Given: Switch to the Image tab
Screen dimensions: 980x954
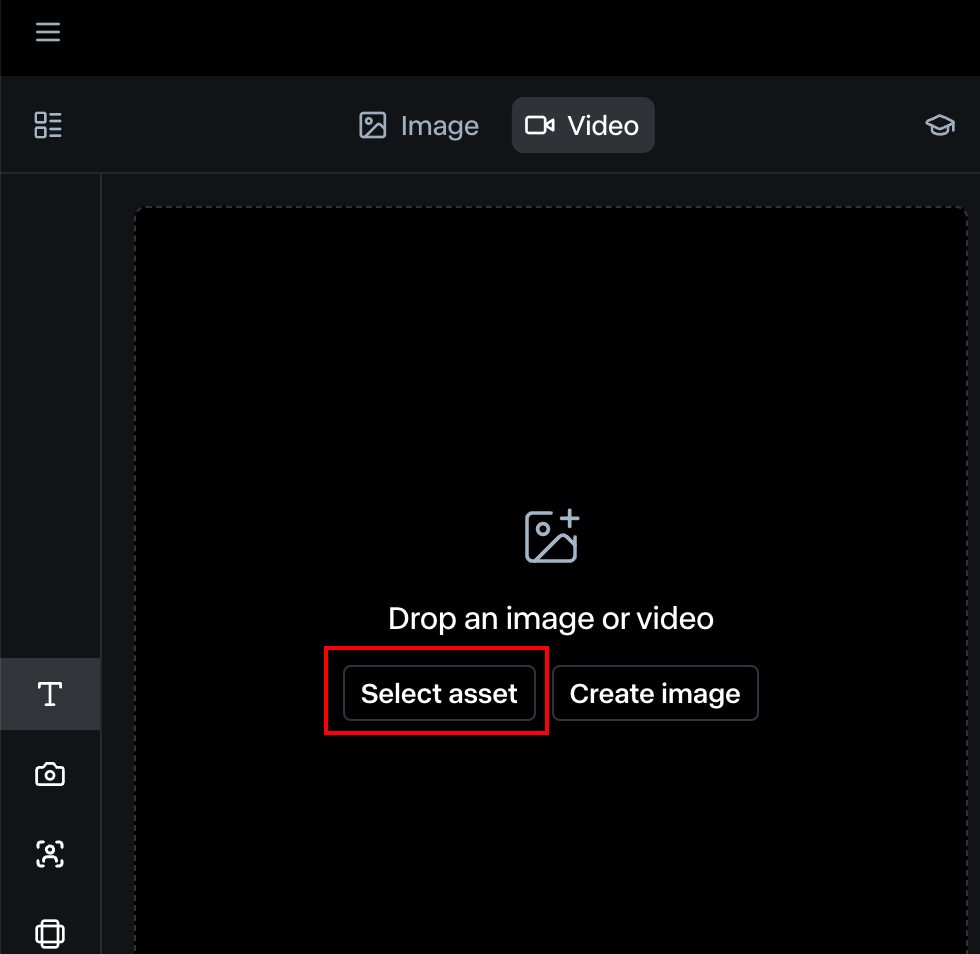Looking at the screenshot, I should tap(419, 126).
